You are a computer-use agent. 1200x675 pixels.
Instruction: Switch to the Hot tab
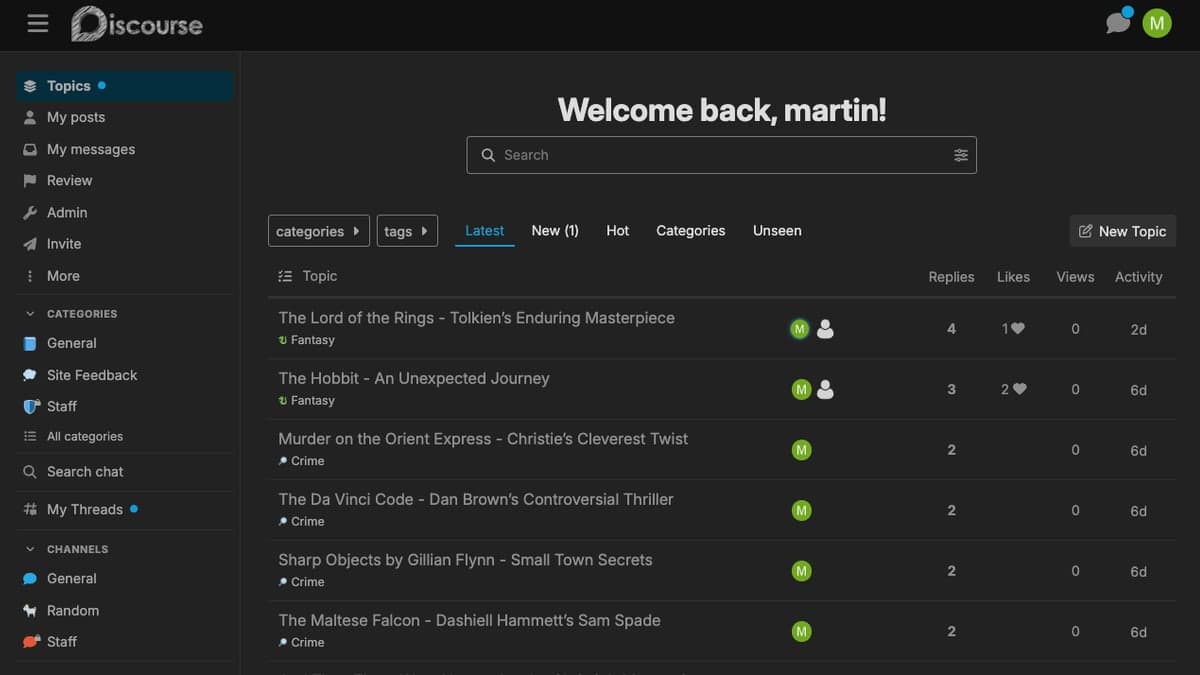pyautogui.click(x=618, y=231)
